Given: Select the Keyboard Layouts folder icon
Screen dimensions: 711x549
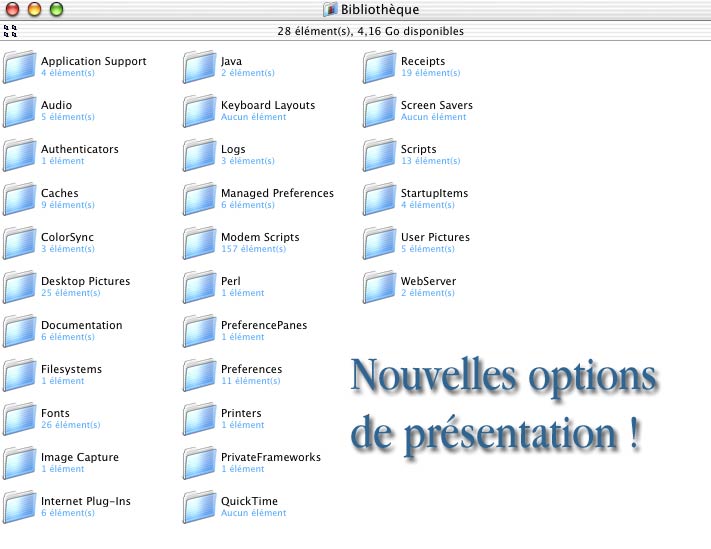Looking at the screenshot, I should 200,111.
